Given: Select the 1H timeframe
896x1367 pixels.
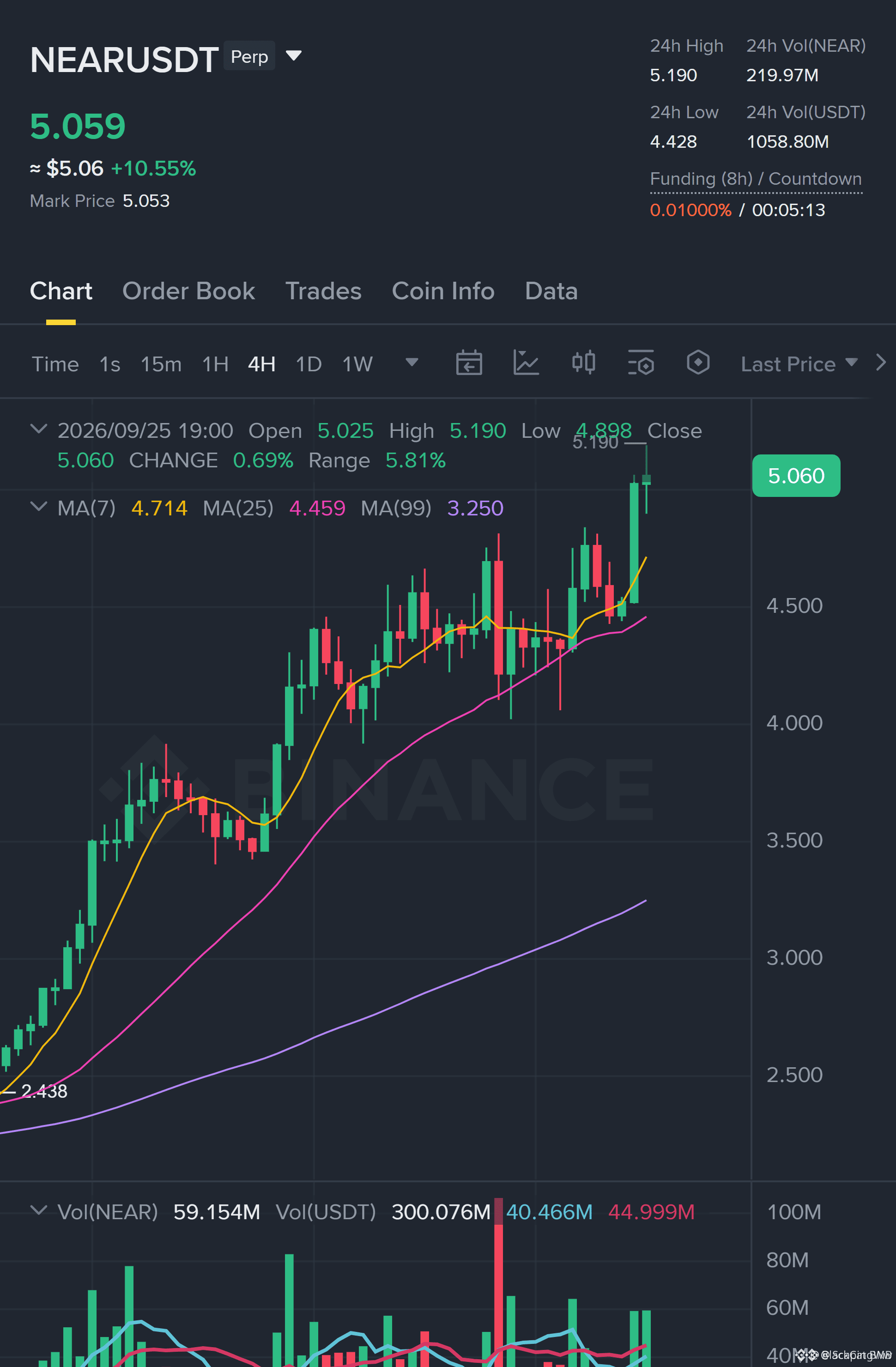Looking at the screenshot, I should (x=215, y=364).
